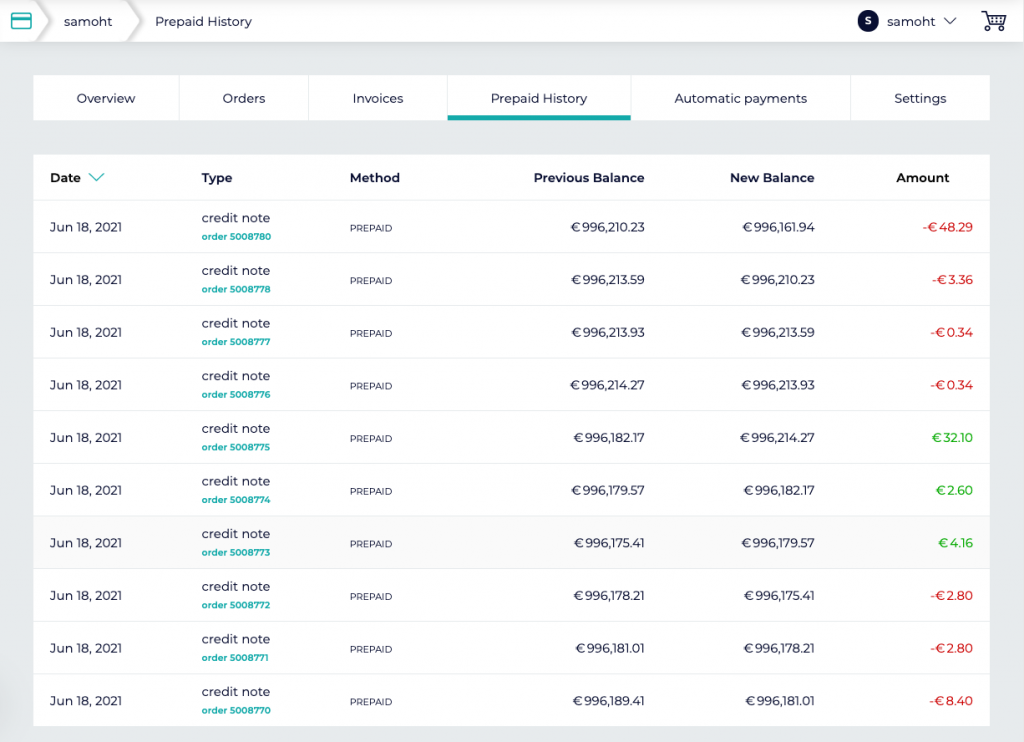Open the Orders tab
Viewport: 1024px width, 742px height.
244,98
